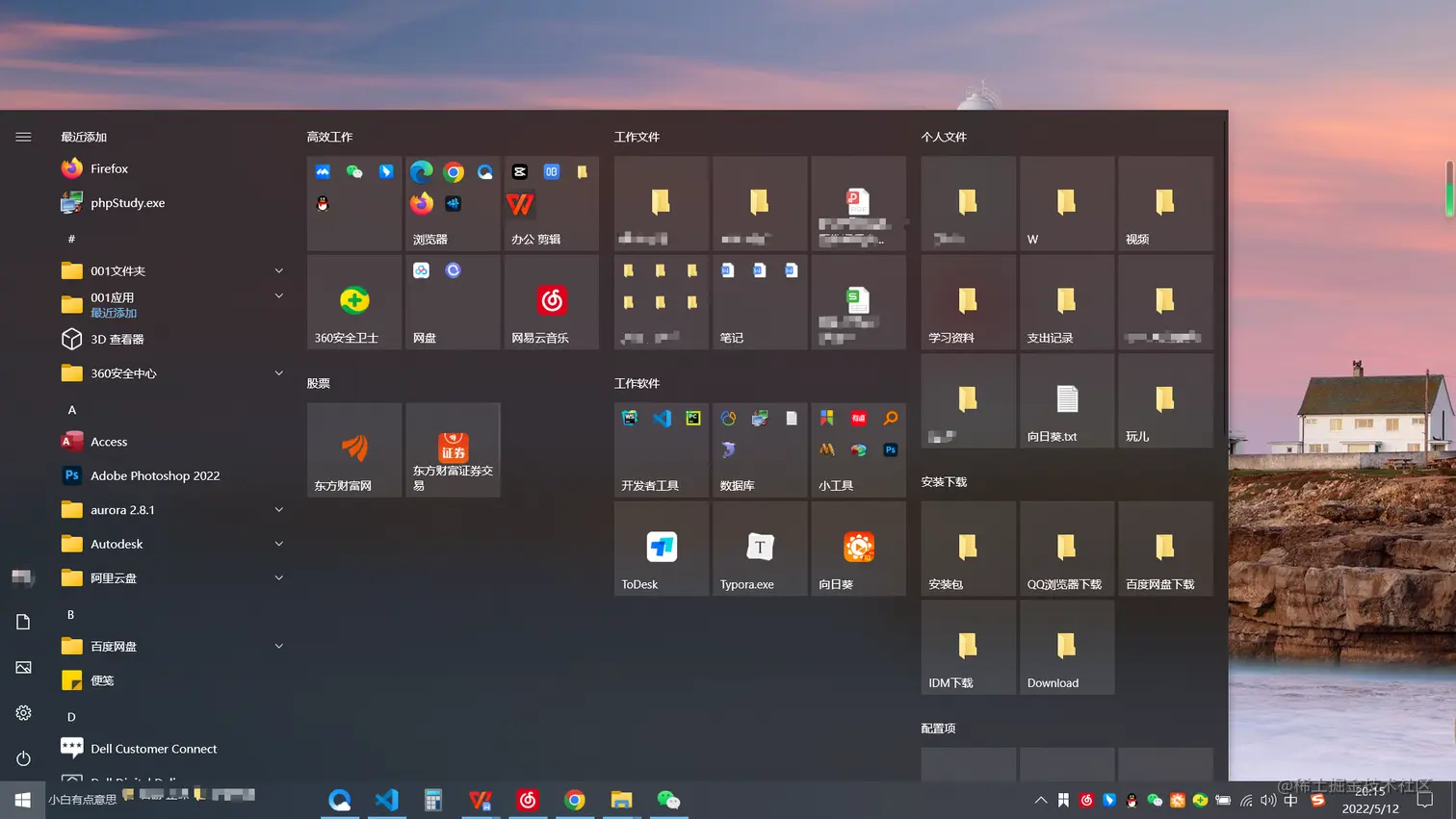Image resolution: width=1456 pixels, height=819 pixels.
Task: Launch Access from the app list
Action: click(173, 442)
